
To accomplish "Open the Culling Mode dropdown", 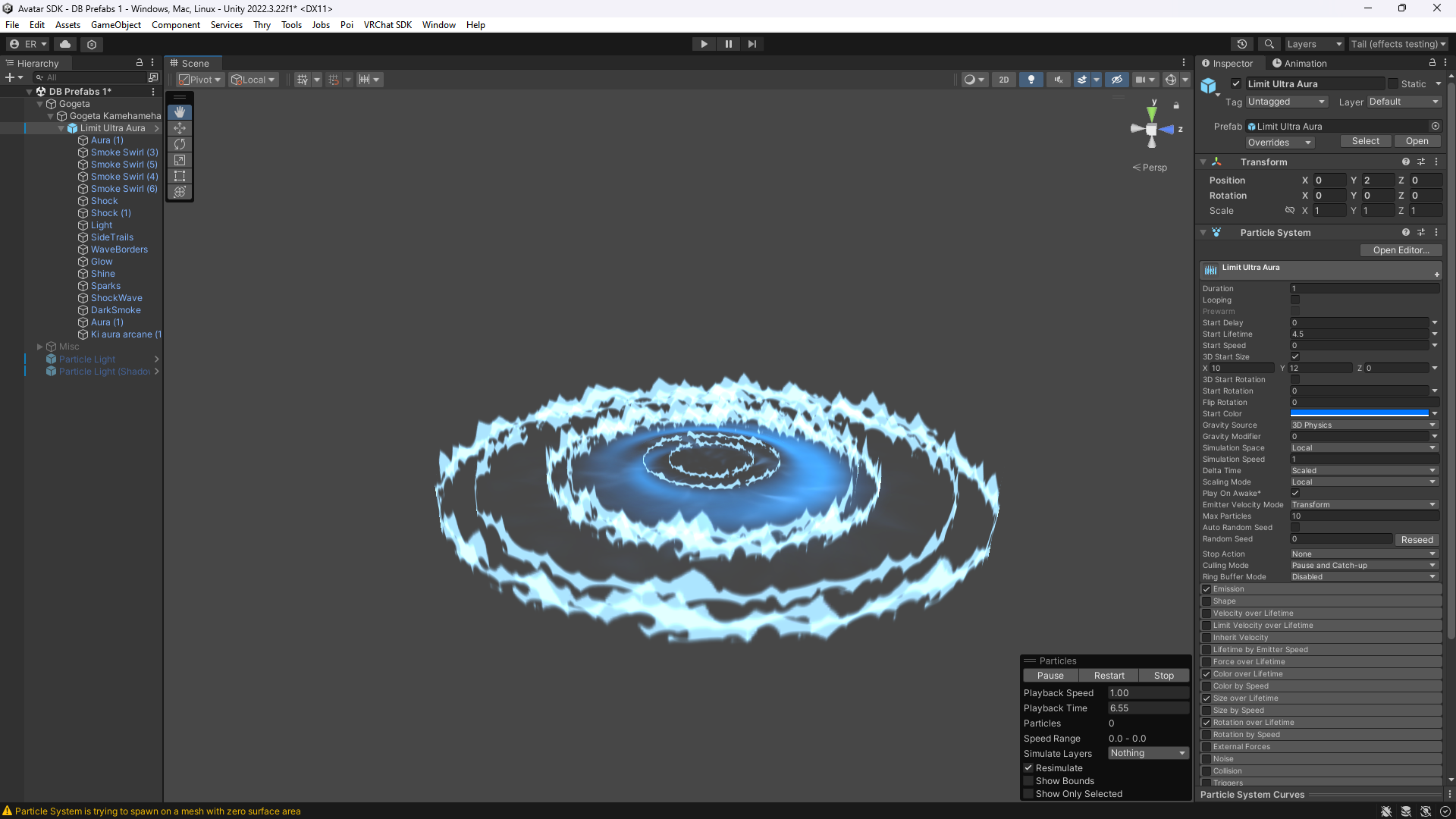I will (1363, 565).
